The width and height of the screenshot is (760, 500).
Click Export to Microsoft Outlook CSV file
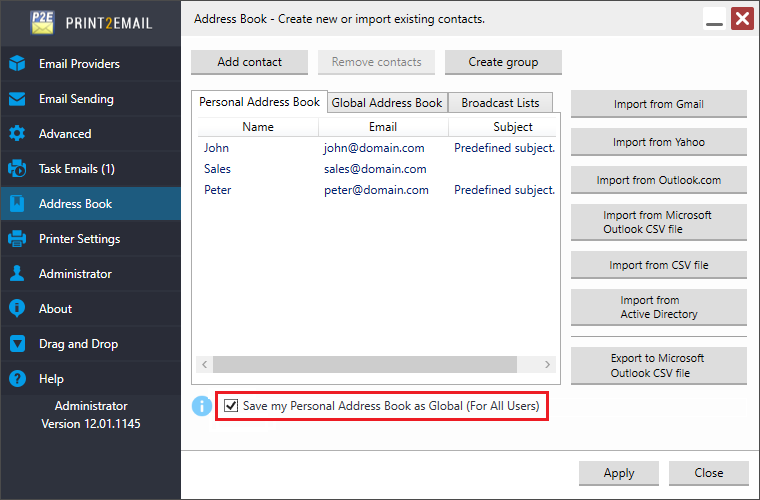coord(659,366)
